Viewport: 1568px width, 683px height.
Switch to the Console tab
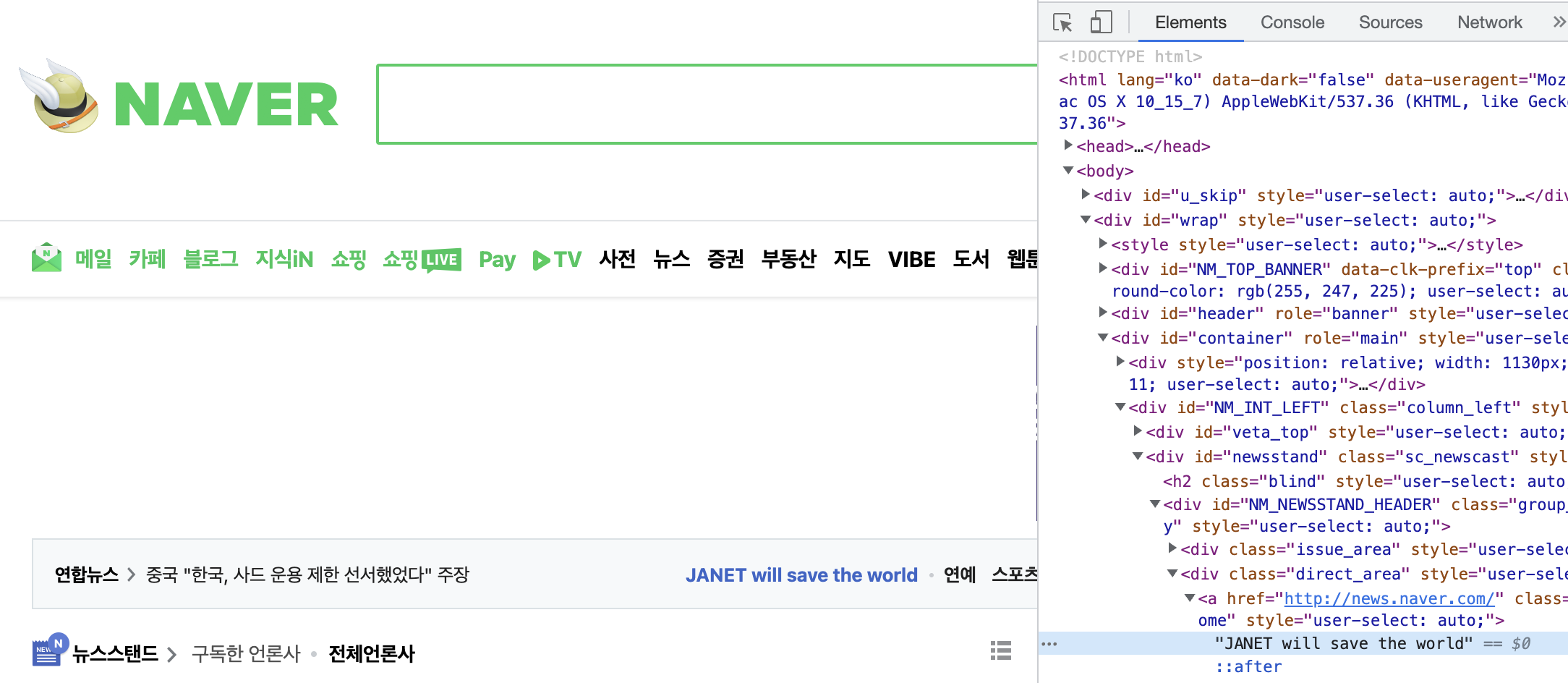(1292, 22)
